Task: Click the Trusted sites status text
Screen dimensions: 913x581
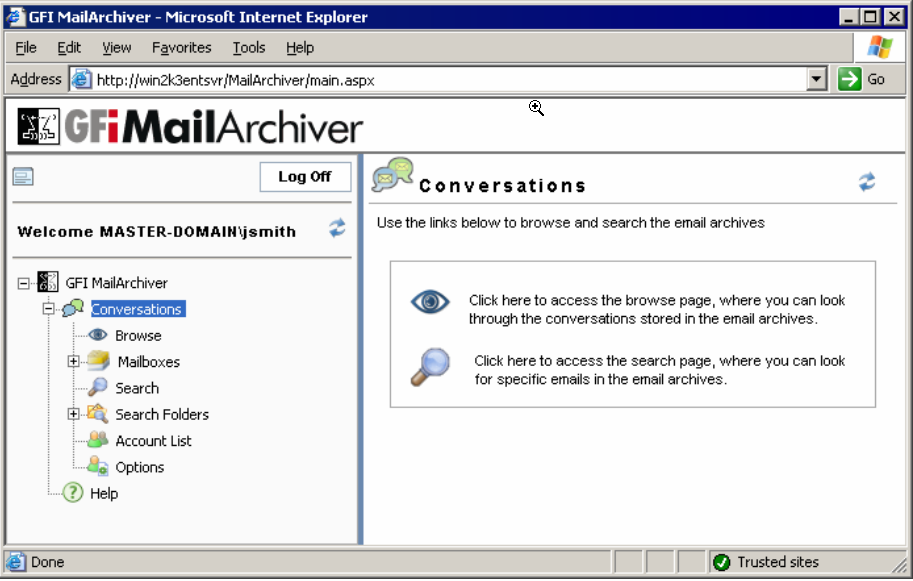Action: pos(778,562)
